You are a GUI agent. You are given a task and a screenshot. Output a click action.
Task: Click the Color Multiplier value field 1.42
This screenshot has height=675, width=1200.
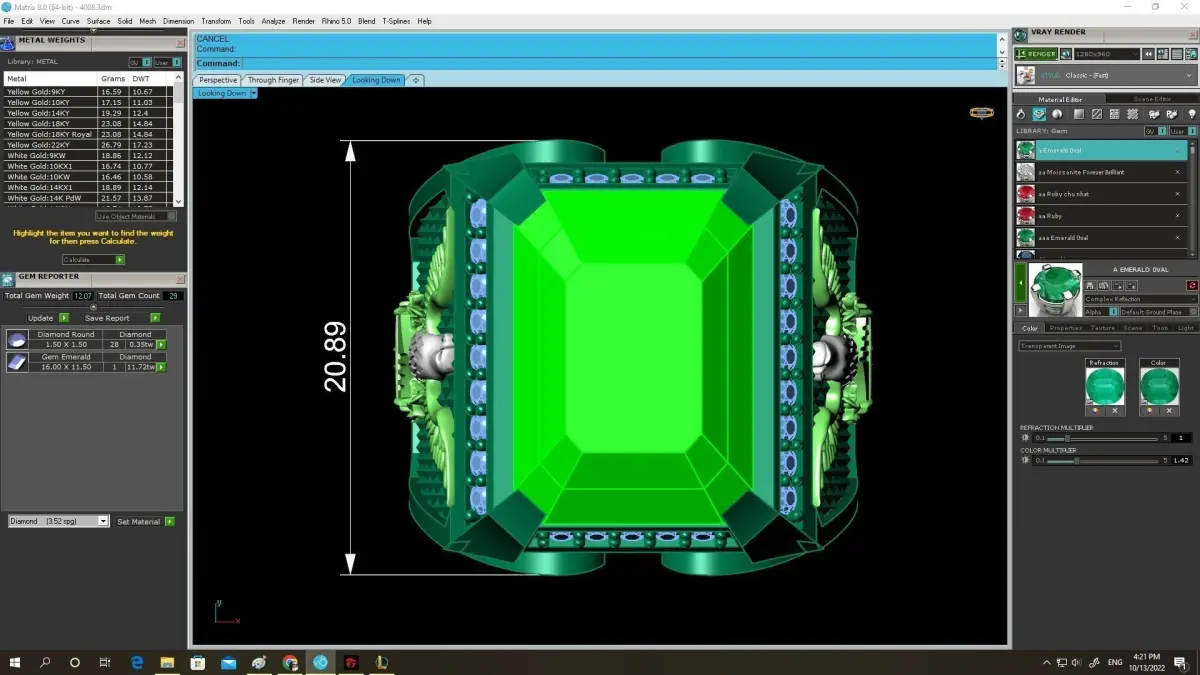point(1181,461)
